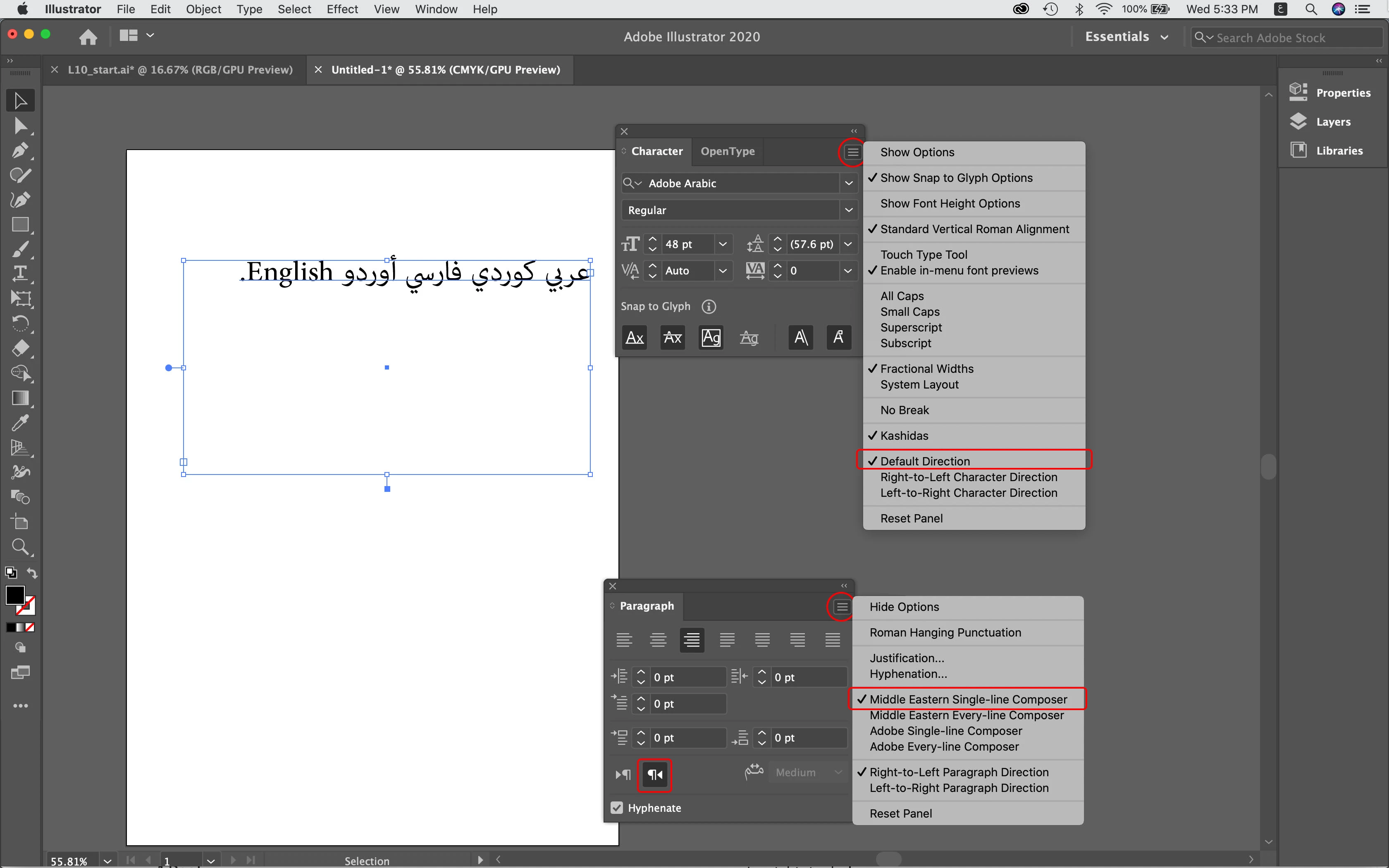The image size is (1389, 868).
Task: Select the Direct Selection tool
Action: (x=20, y=126)
